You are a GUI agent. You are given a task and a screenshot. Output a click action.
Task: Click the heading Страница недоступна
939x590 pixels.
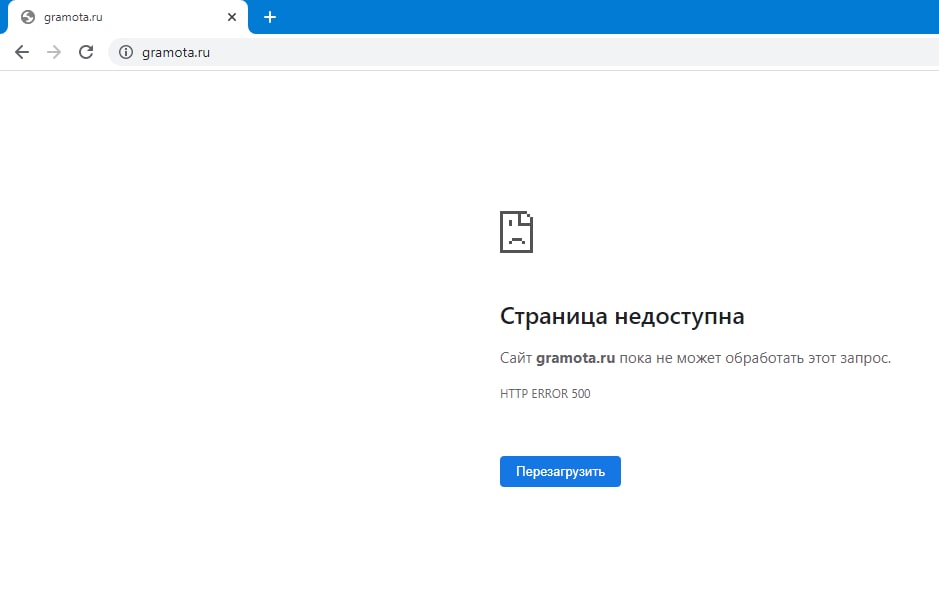point(622,316)
